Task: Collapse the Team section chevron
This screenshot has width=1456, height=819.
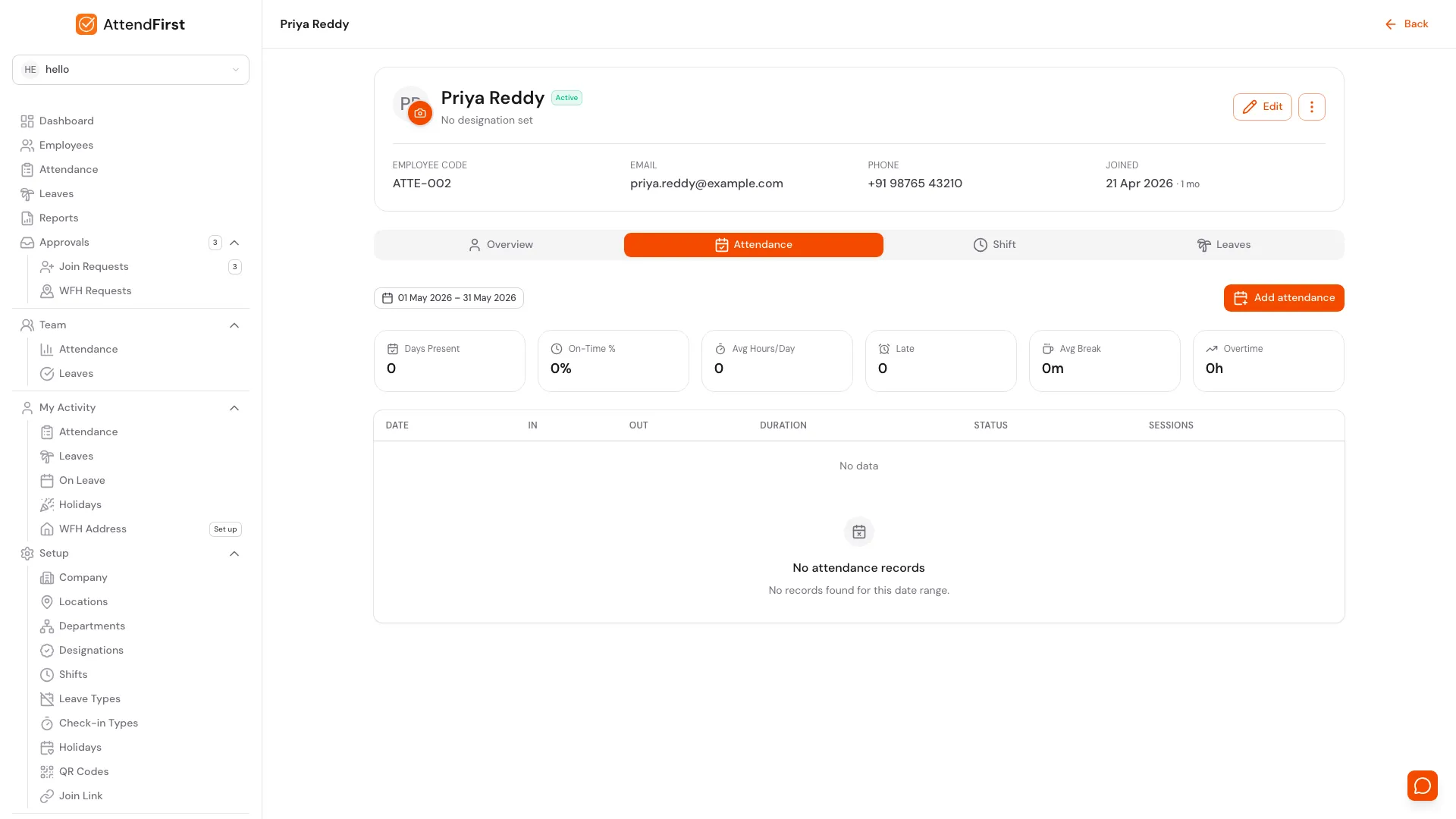Action: (234, 325)
